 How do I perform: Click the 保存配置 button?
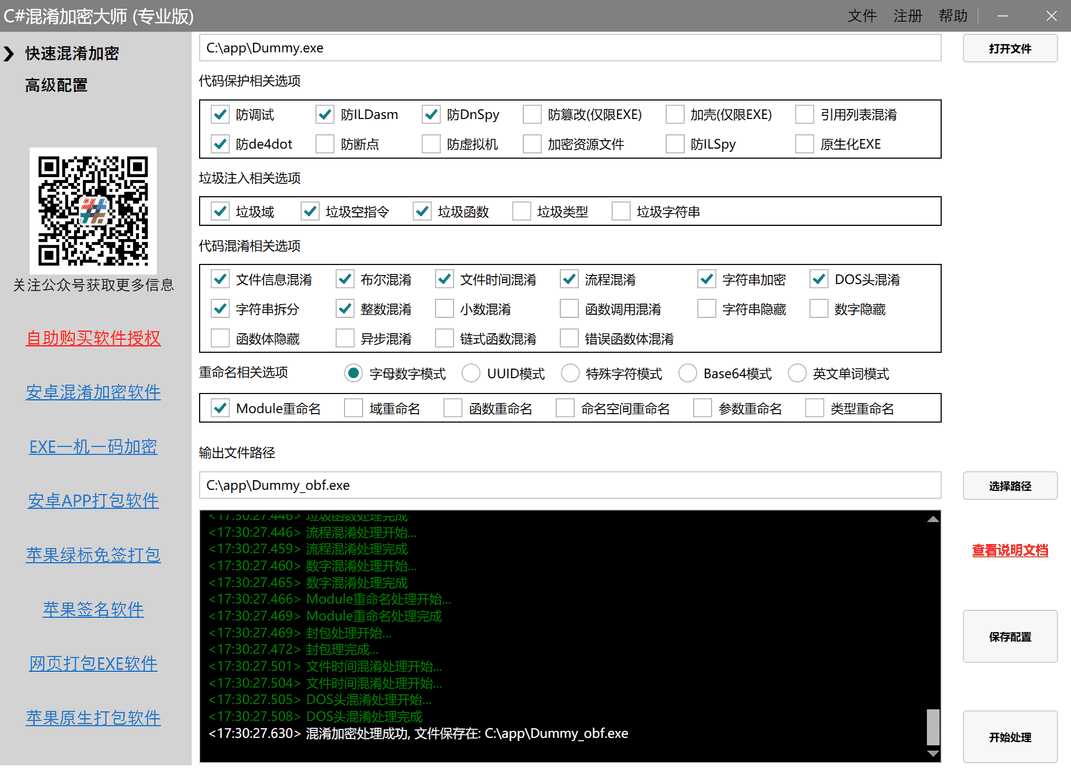click(x=1010, y=637)
